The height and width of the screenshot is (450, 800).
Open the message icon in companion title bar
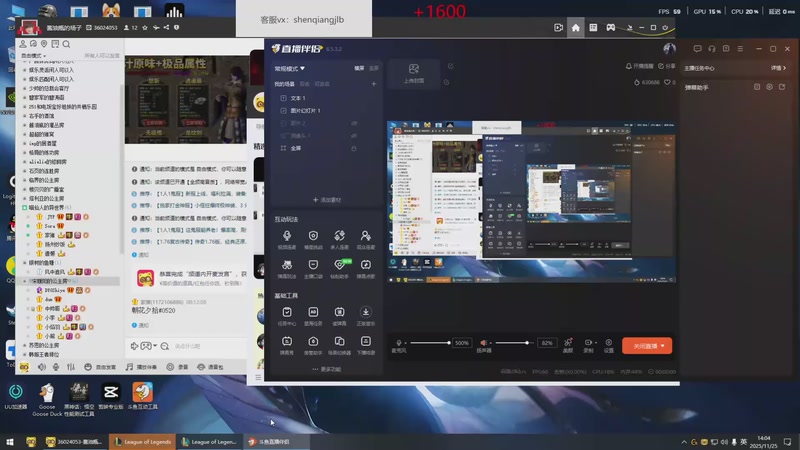(697, 48)
